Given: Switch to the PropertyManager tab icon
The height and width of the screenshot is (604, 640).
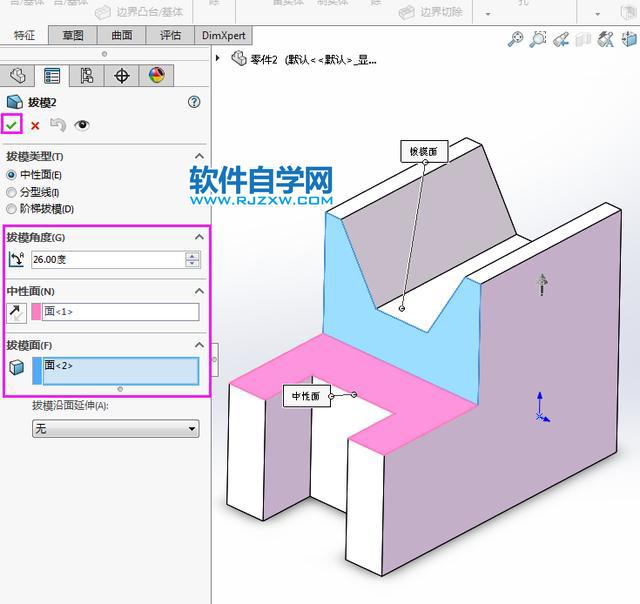Looking at the screenshot, I should [52, 76].
